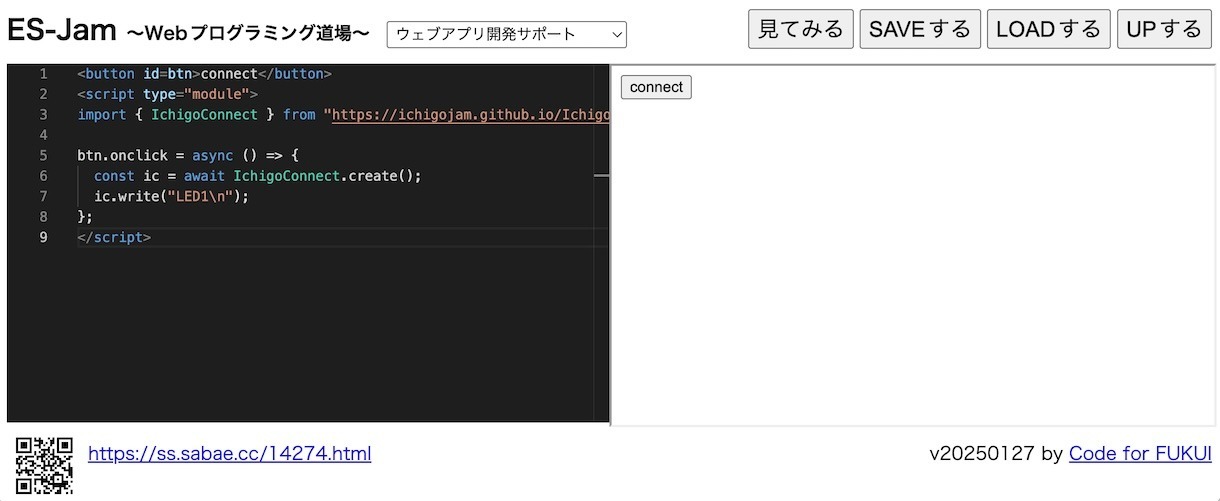Place cursor on ic.write("LED1\n") line
Image resolution: width=1220 pixels, height=501 pixels.
pyautogui.click(x=171, y=196)
